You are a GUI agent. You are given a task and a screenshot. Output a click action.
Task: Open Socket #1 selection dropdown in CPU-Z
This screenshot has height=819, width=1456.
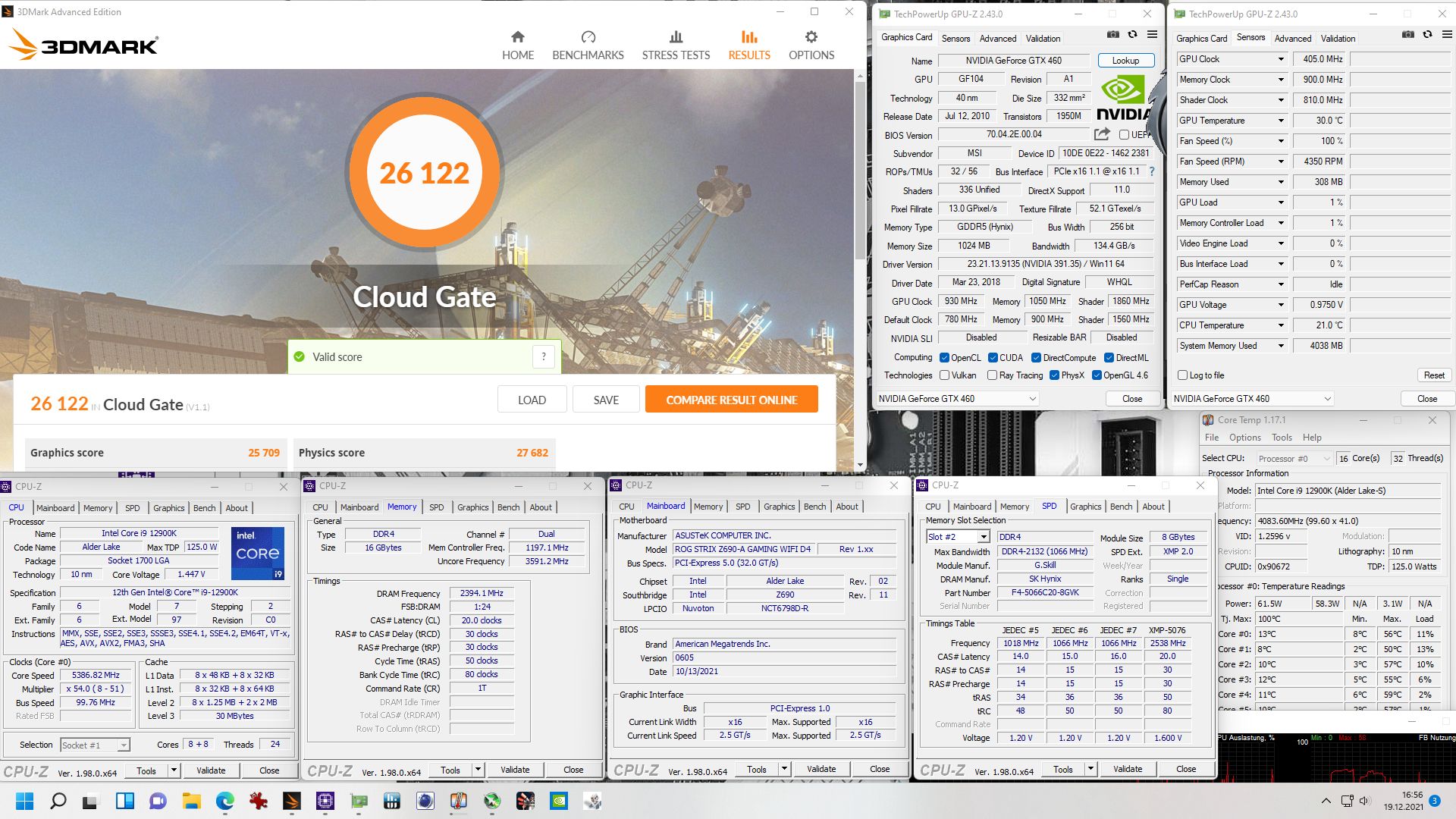[x=95, y=745]
